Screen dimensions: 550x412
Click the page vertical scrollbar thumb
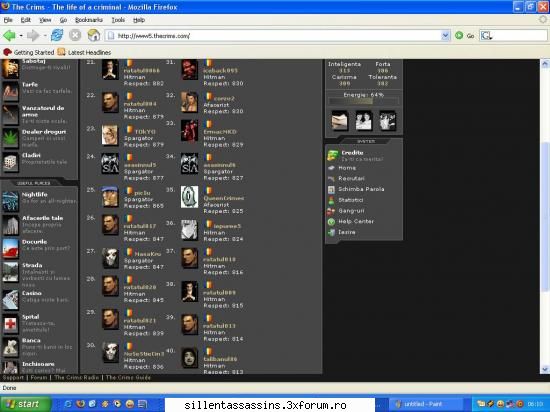click(545, 217)
